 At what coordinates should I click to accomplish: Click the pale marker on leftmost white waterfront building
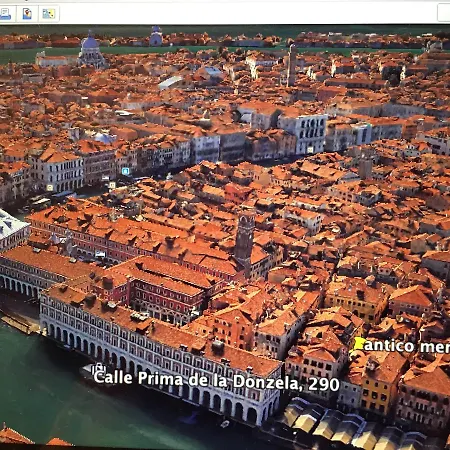click(50, 188)
